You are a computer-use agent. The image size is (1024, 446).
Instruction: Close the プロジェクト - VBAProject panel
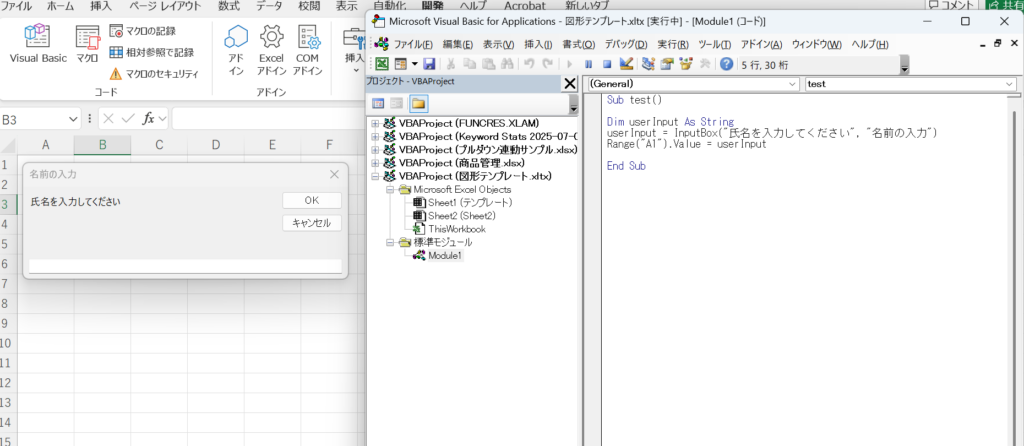(570, 83)
